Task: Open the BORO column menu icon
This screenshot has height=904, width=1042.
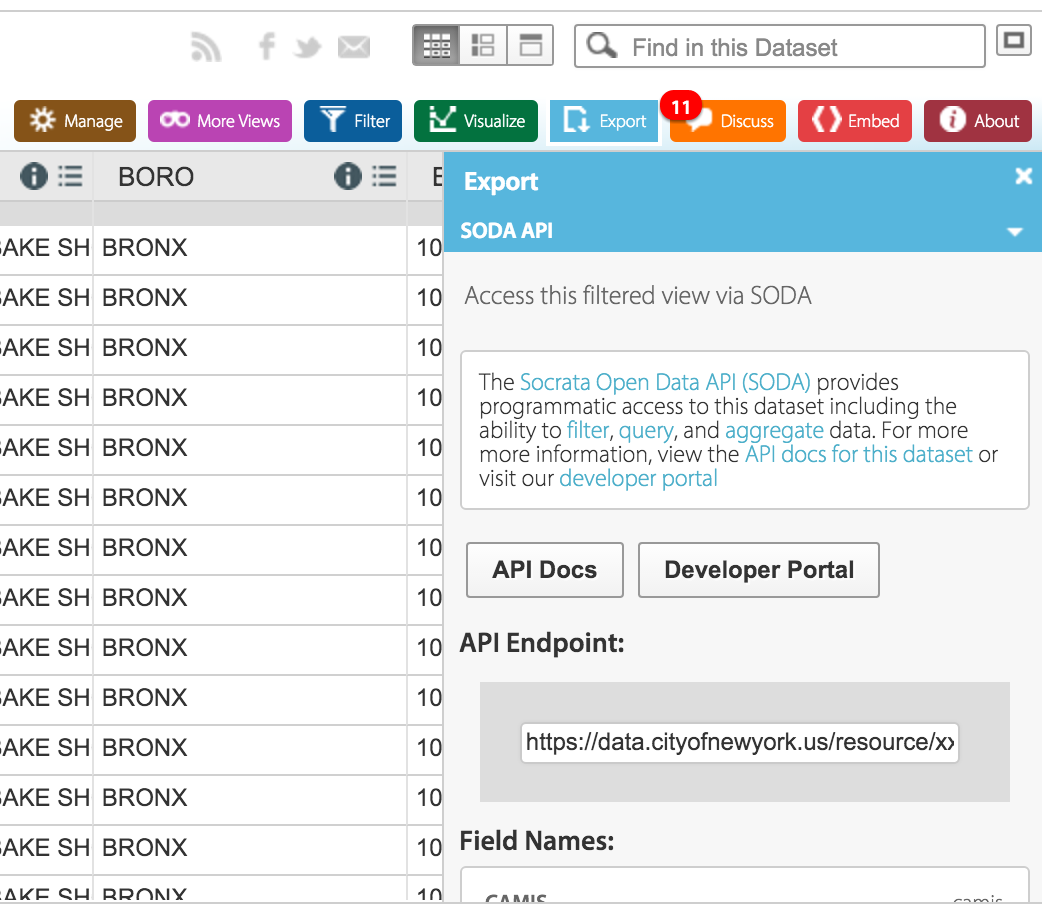Action: click(385, 177)
